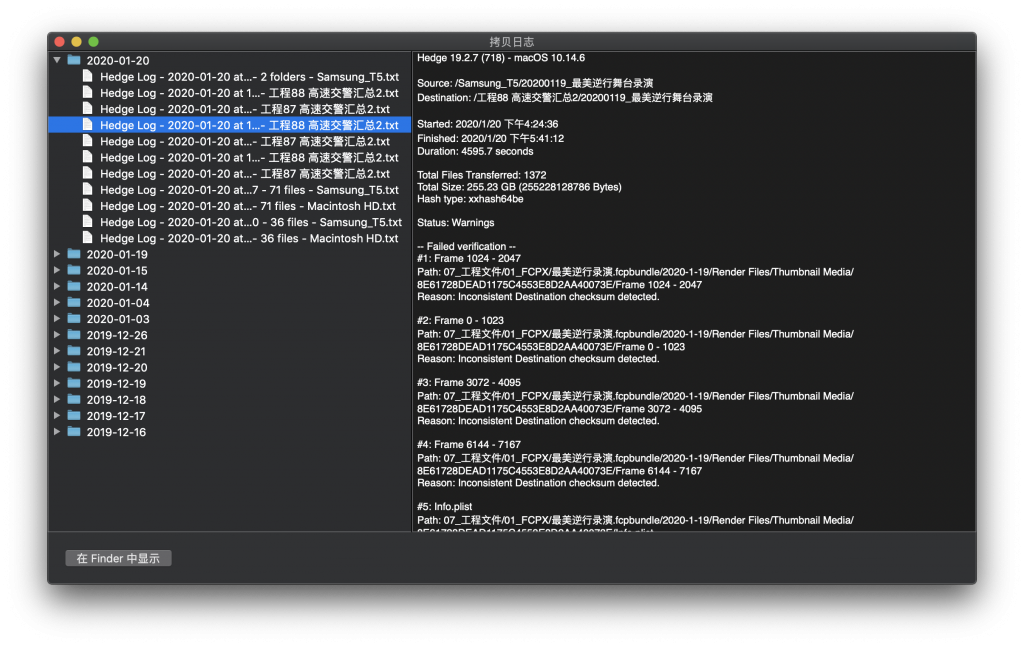The image size is (1024, 647).
Task: Click file icon of '2 folders - Samsung_T5.txt' log
Action: pyautogui.click(x=88, y=77)
